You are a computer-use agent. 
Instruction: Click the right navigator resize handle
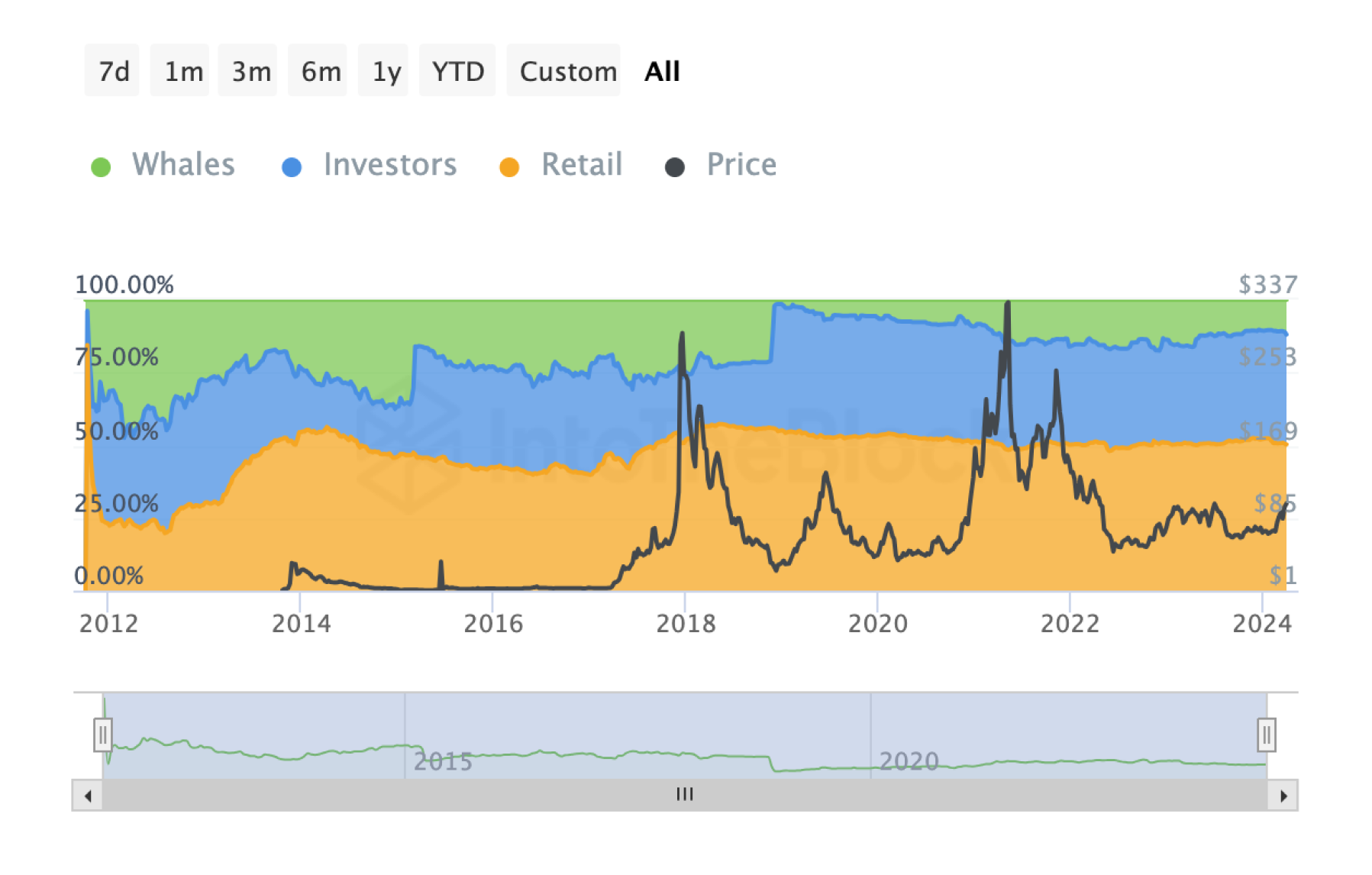[x=1267, y=735]
